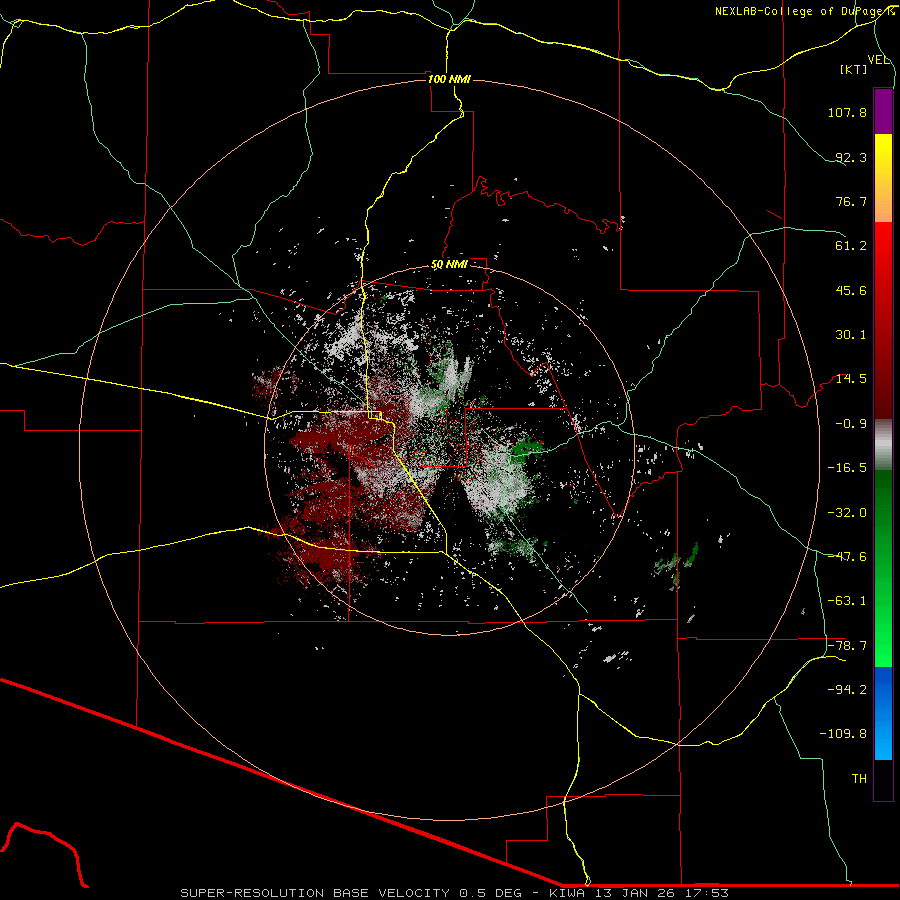Screen dimensions: 900x900
Task: Click the 30.1 velocity scale value
Action: [851, 335]
